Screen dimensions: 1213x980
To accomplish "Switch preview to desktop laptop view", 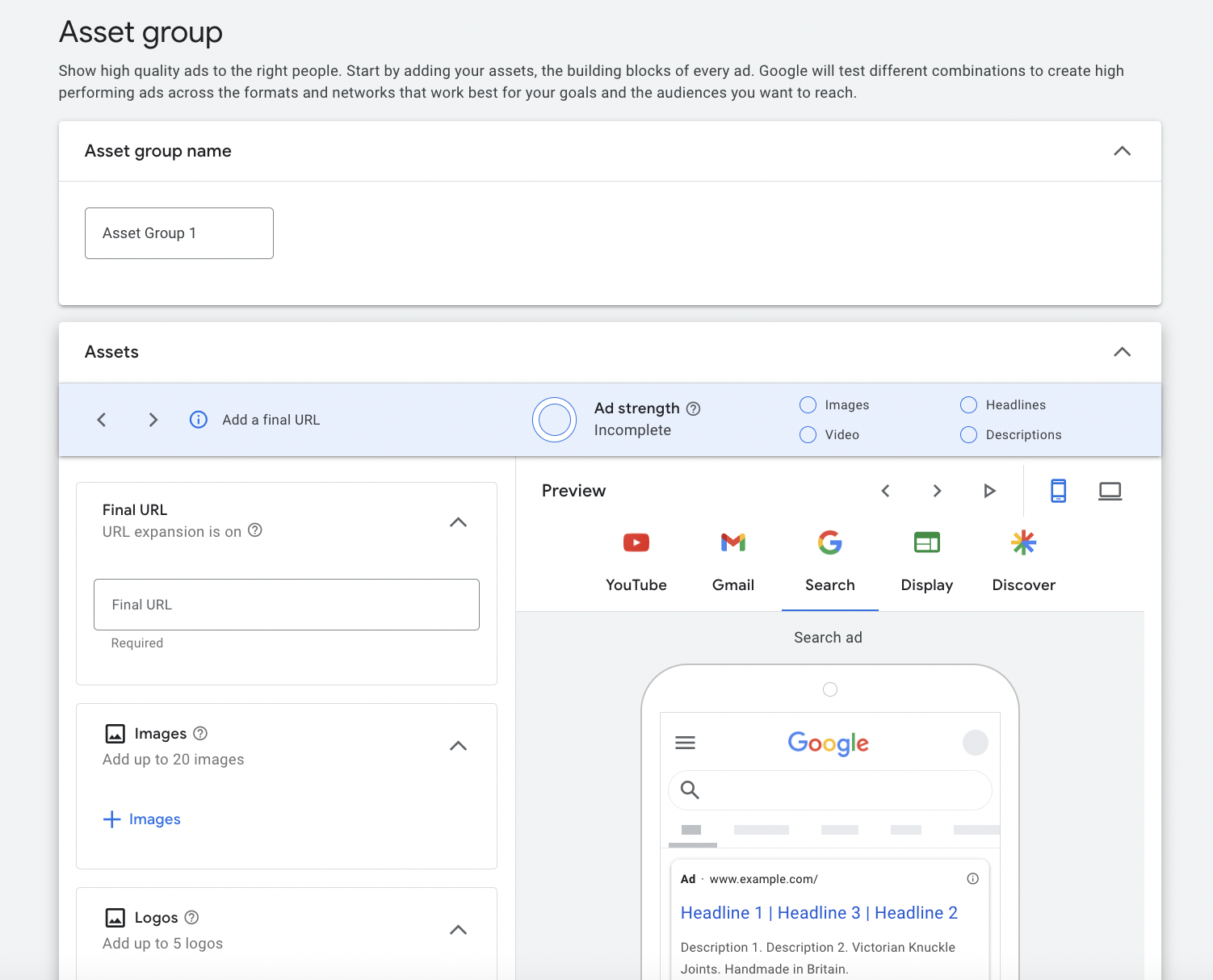I will pos(1110,491).
